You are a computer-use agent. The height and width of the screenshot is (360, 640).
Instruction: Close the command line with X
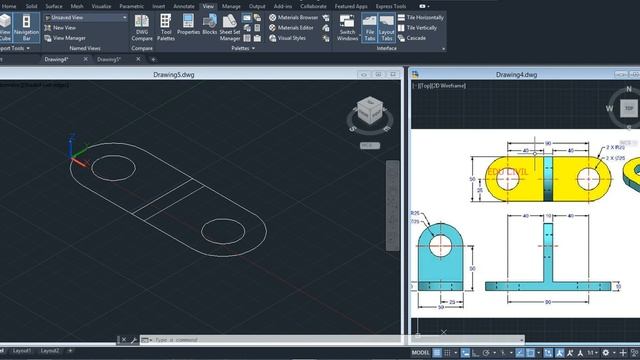124,340
